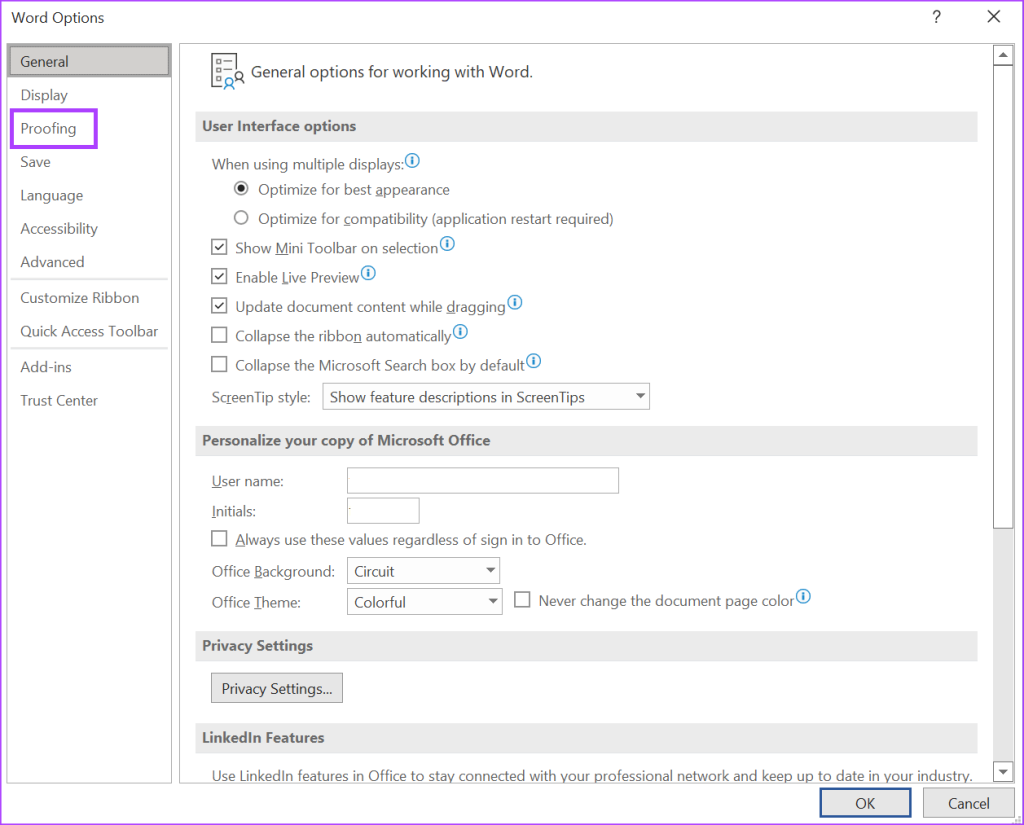The image size is (1024, 825).
Task: Click info icon beside multiple displays label
Action: [412, 161]
